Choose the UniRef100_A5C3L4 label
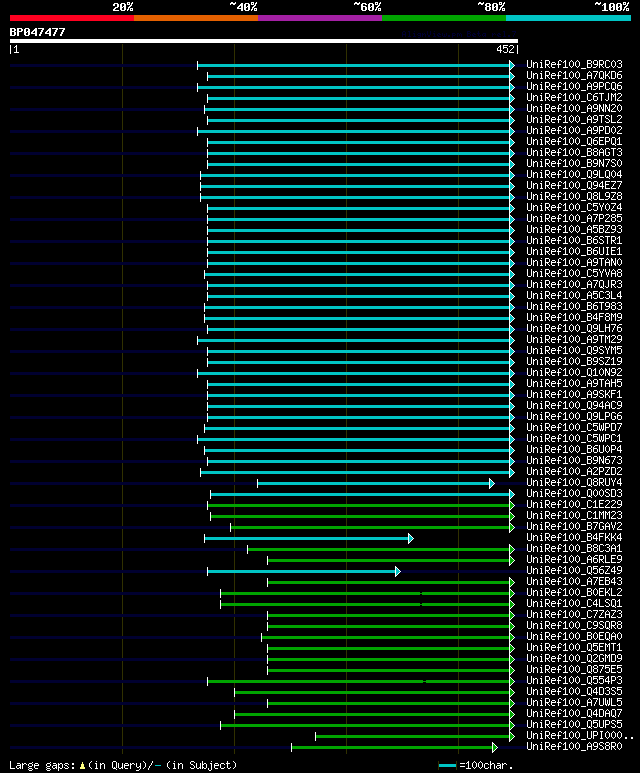This screenshot has width=640, height=773. pyautogui.click(x=574, y=295)
